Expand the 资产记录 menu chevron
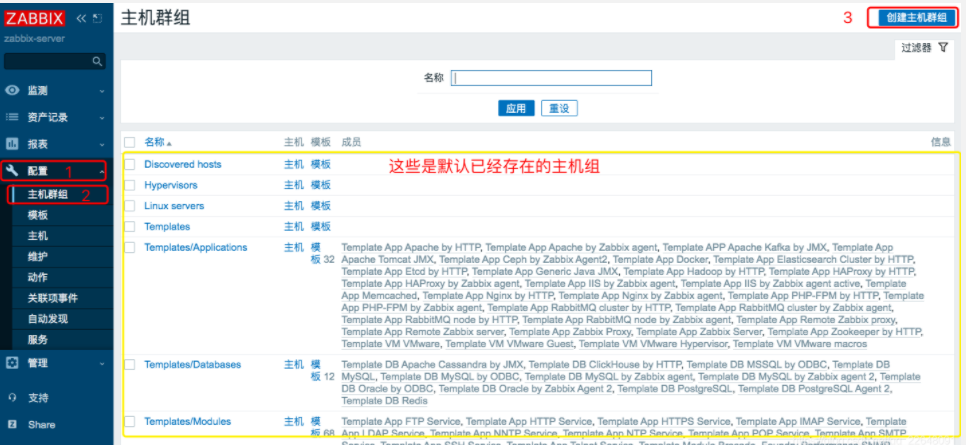Viewport: 966px width, 445px height. 102,118
